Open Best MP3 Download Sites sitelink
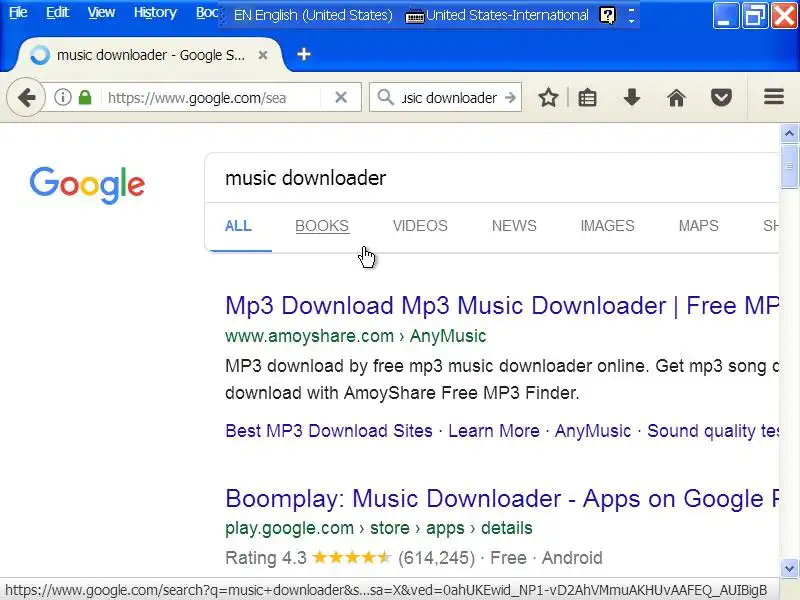 [329, 431]
